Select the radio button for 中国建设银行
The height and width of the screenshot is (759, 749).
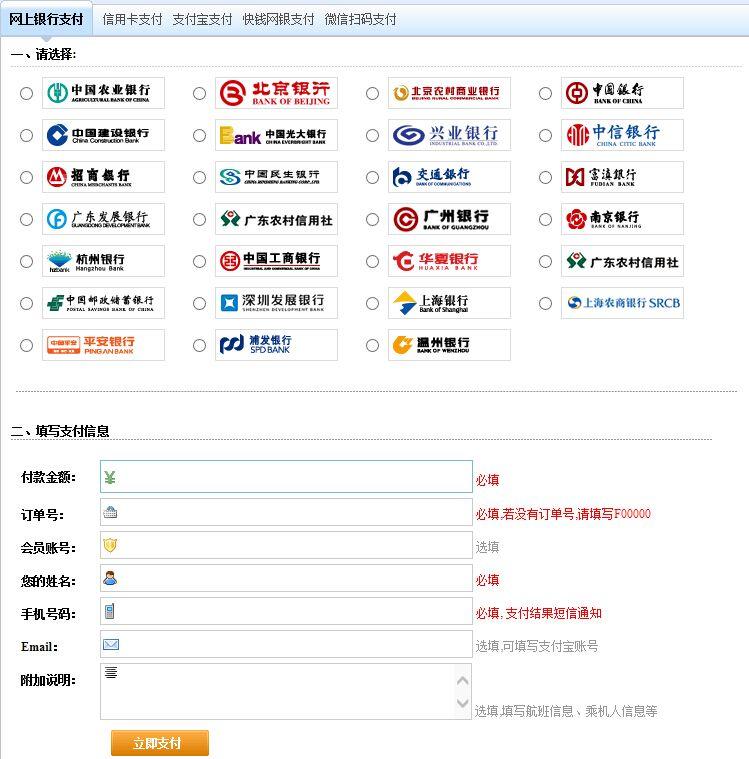click(x=26, y=136)
